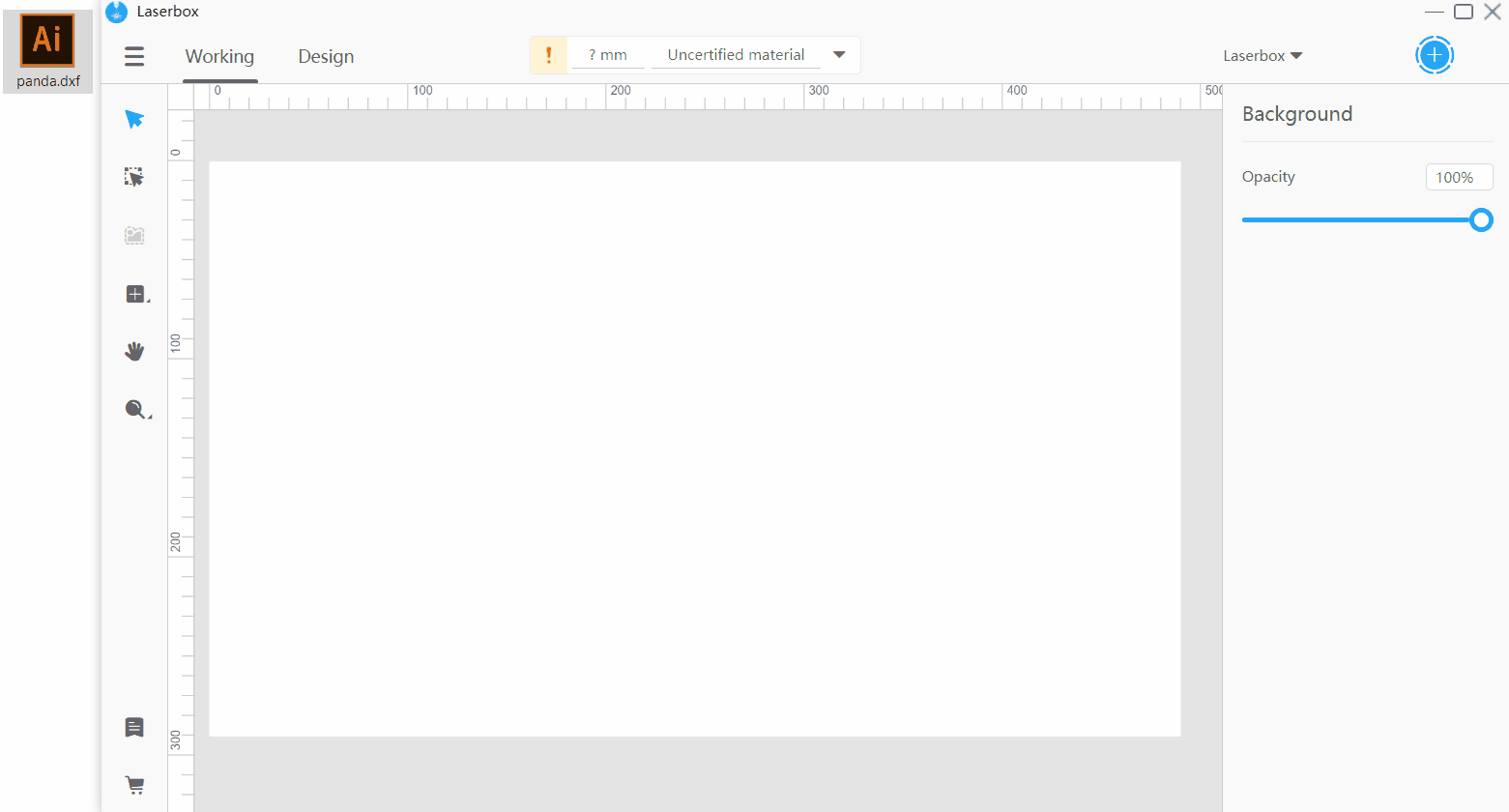The image size is (1509, 812).
Task: Open the Uncertified material dropdown
Action: [x=753, y=54]
